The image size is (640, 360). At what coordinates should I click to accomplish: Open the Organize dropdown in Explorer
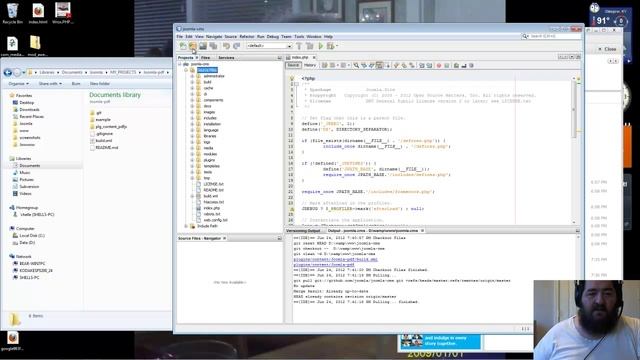[18, 84]
